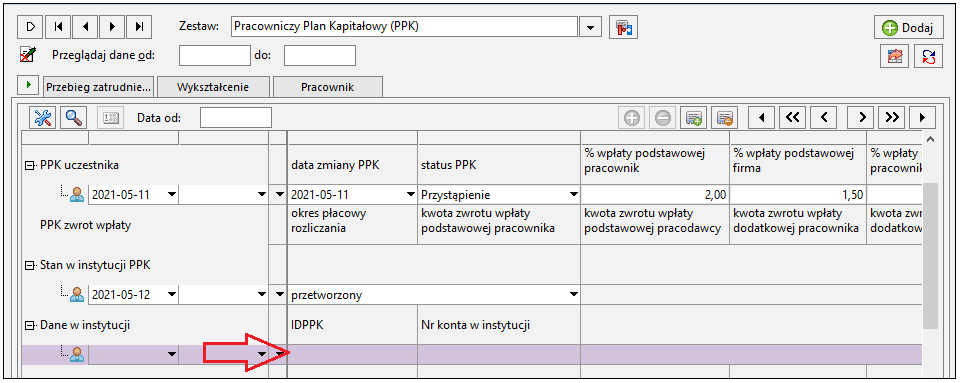Collapse the Dane w instytucji node
The image size is (960, 383).
(28, 325)
